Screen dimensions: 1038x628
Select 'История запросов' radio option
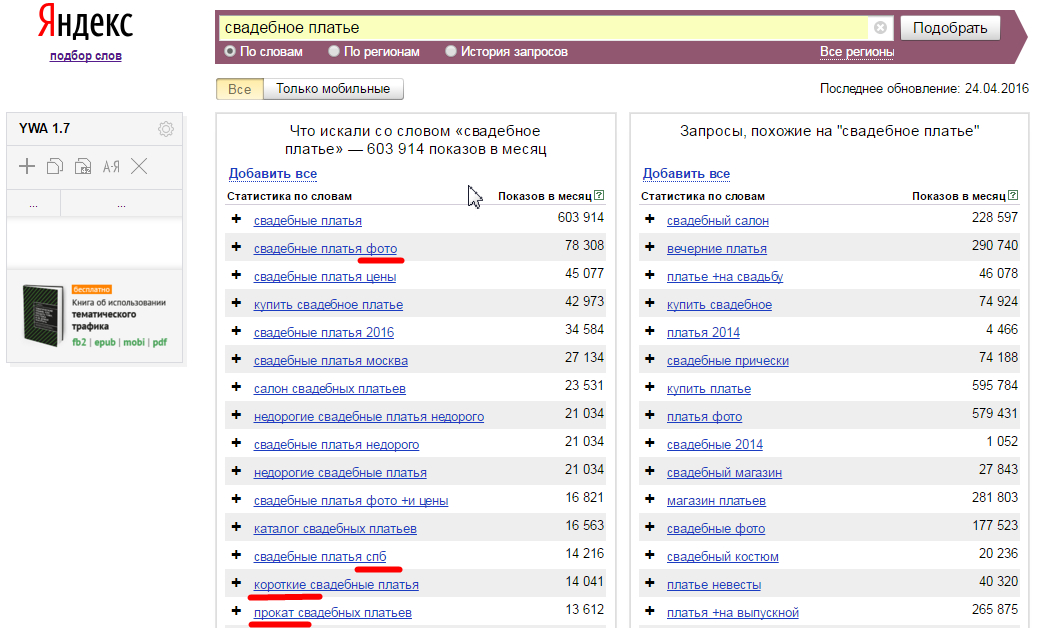451,51
